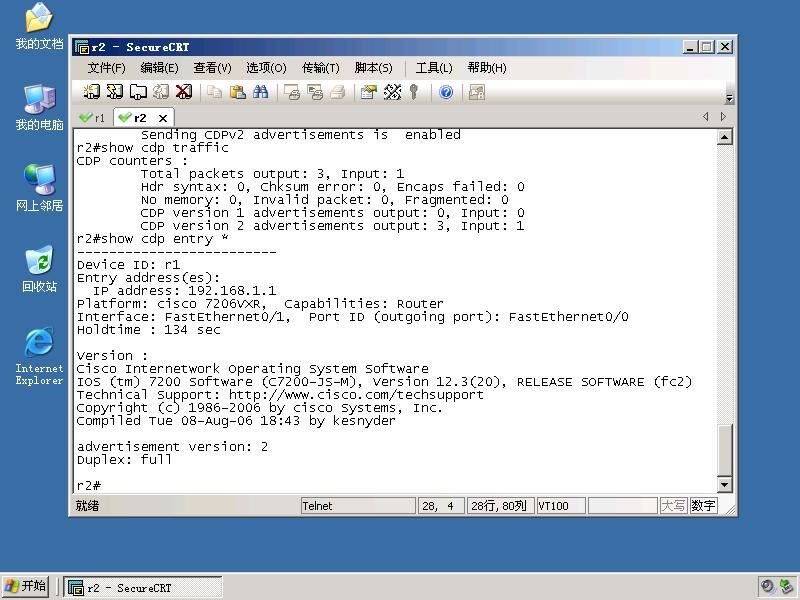This screenshot has height=600, width=800.
Task: Click the Find binoculars icon
Action: pos(260,92)
